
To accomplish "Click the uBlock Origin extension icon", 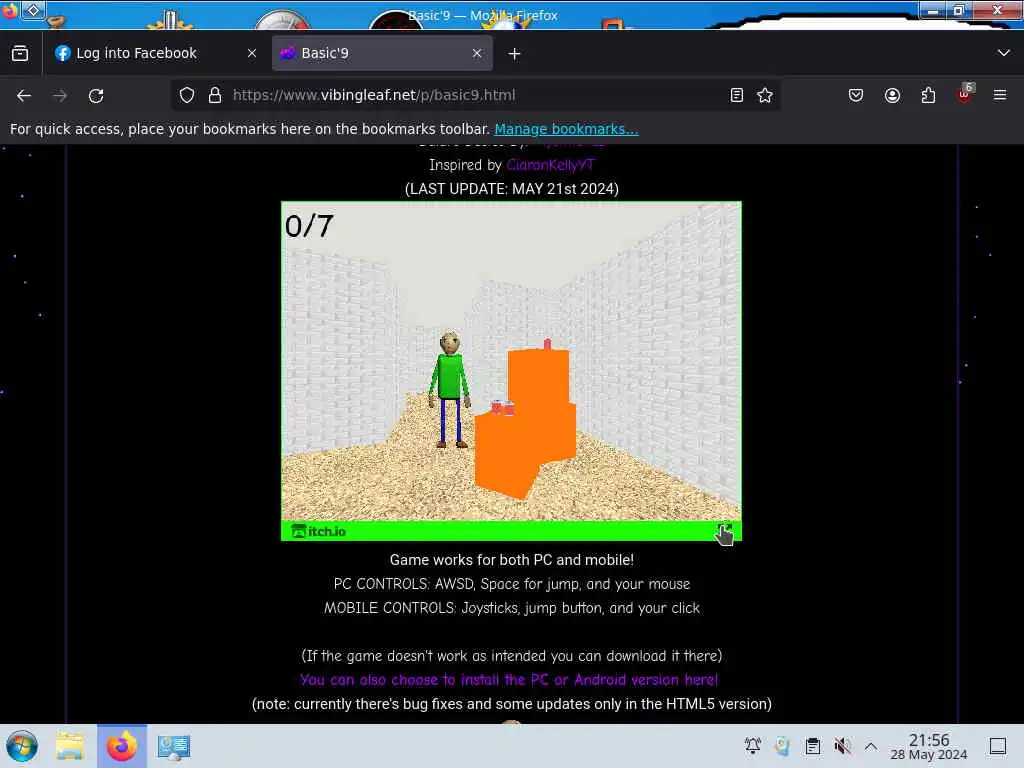I will (965, 95).
